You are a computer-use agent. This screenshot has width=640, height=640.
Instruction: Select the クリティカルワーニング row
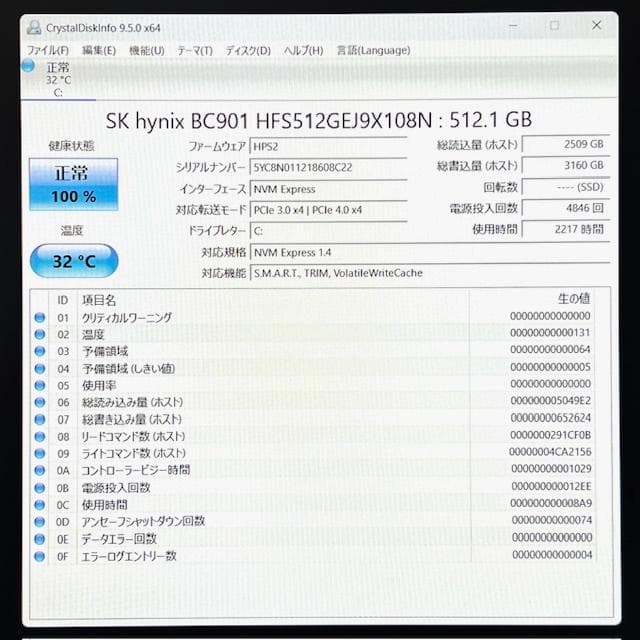coord(313,317)
